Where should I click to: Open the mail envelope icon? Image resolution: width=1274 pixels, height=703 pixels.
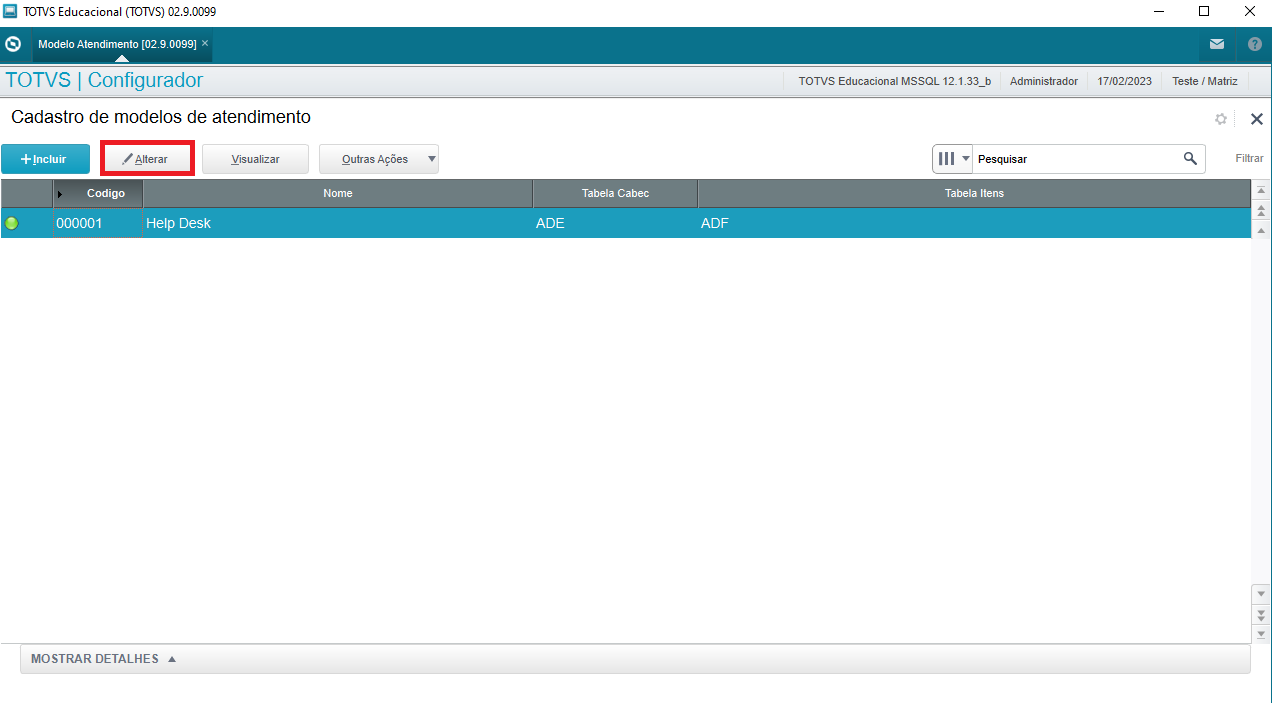pos(1217,44)
